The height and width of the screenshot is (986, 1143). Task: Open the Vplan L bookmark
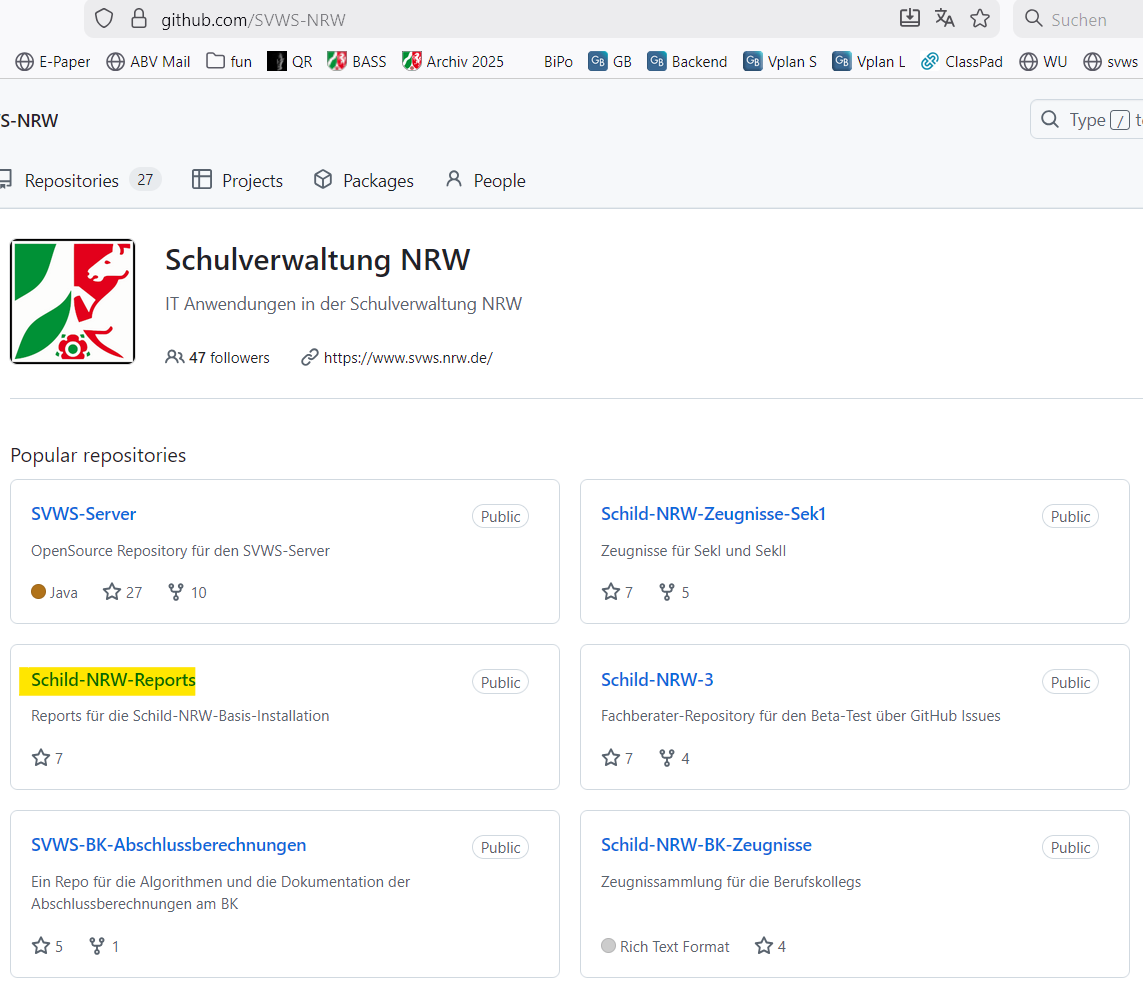pyautogui.click(x=869, y=61)
